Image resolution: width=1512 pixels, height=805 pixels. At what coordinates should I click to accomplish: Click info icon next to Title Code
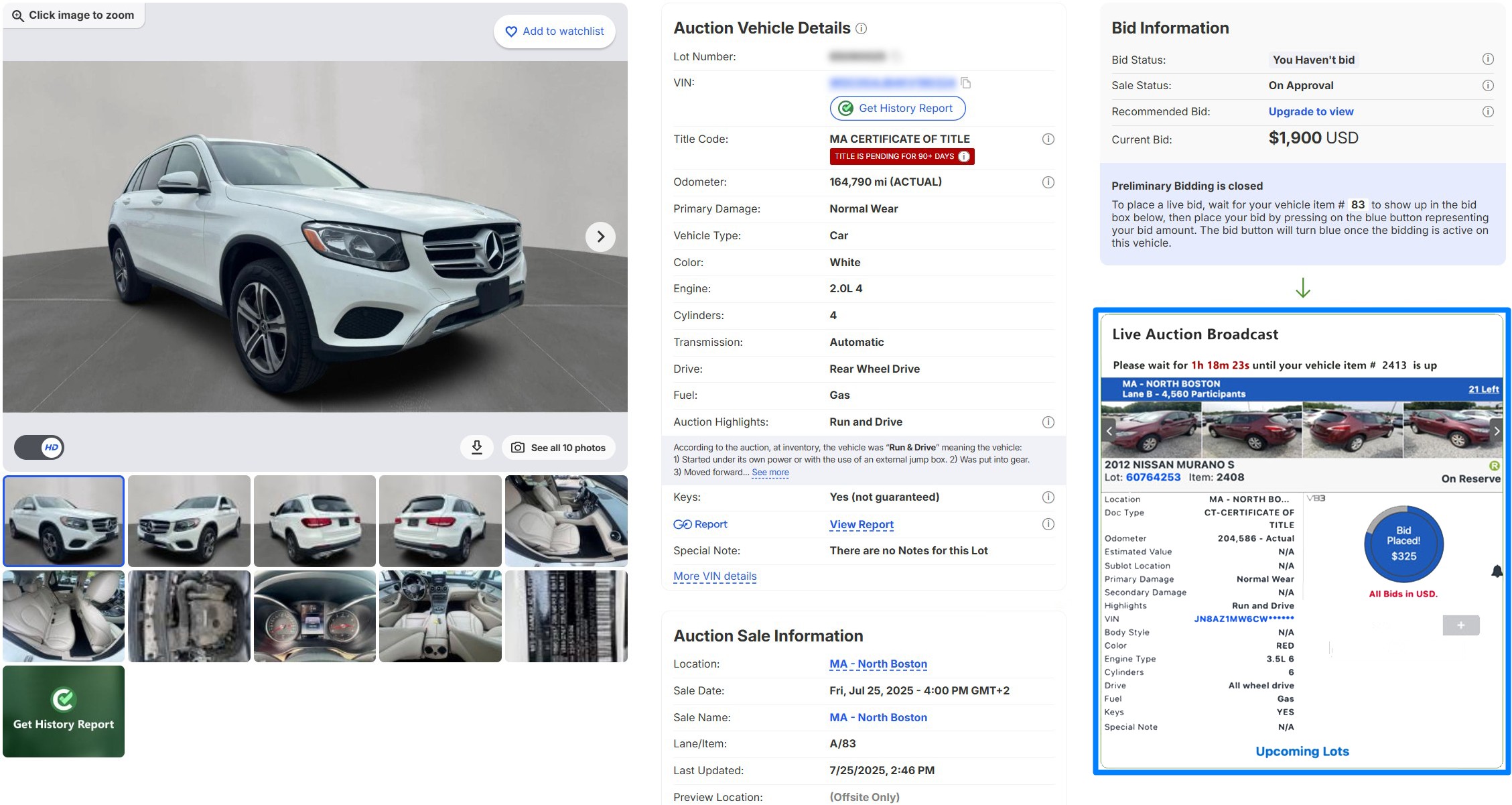pyautogui.click(x=1047, y=139)
